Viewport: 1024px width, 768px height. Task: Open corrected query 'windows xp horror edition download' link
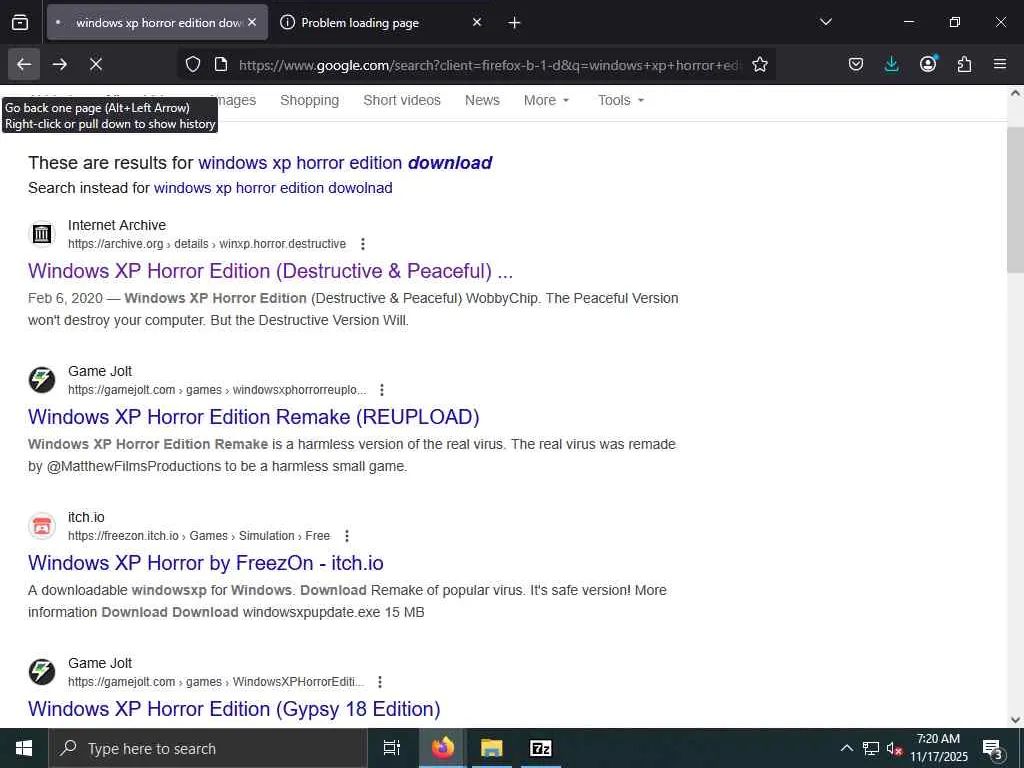345,163
